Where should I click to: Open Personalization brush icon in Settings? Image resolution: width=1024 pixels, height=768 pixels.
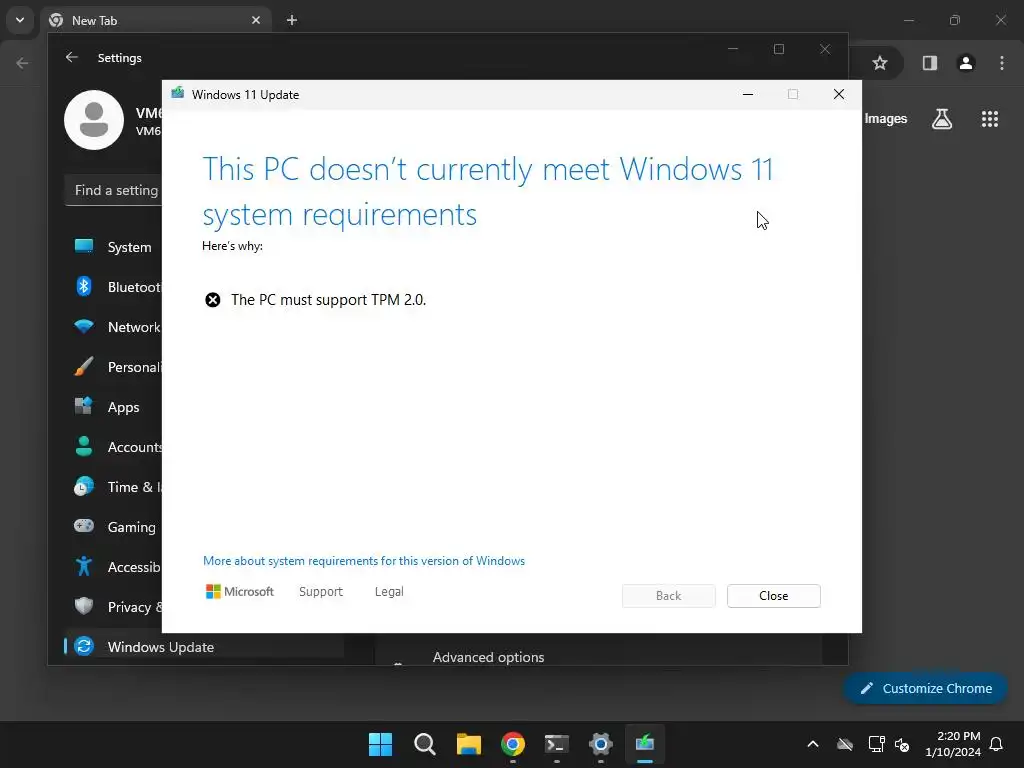[x=84, y=366]
